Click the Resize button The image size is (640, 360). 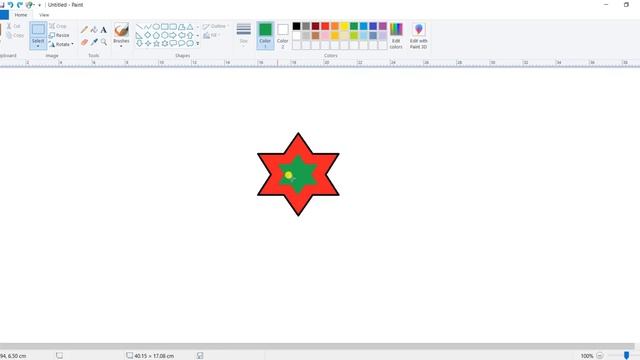59,36
